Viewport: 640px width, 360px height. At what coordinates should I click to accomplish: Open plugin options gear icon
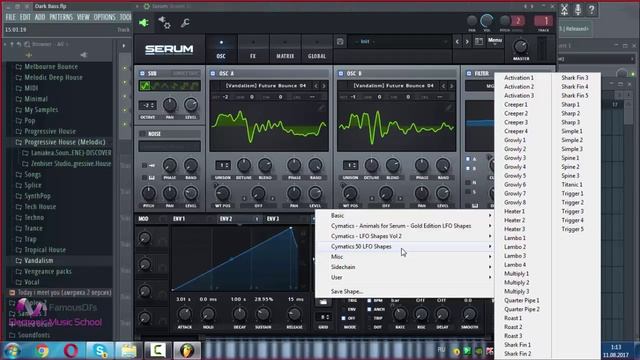tap(164, 23)
